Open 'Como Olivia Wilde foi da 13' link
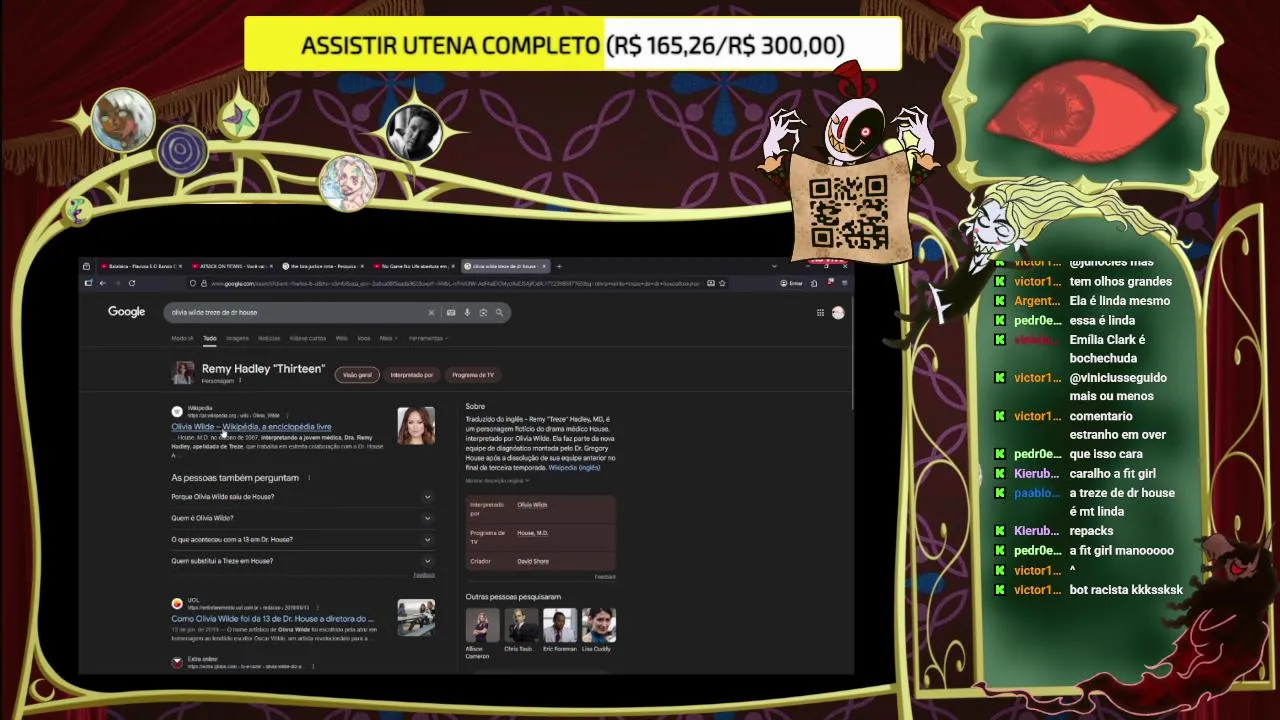Viewport: 1280px width, 720px height. [x=272, y=619]
